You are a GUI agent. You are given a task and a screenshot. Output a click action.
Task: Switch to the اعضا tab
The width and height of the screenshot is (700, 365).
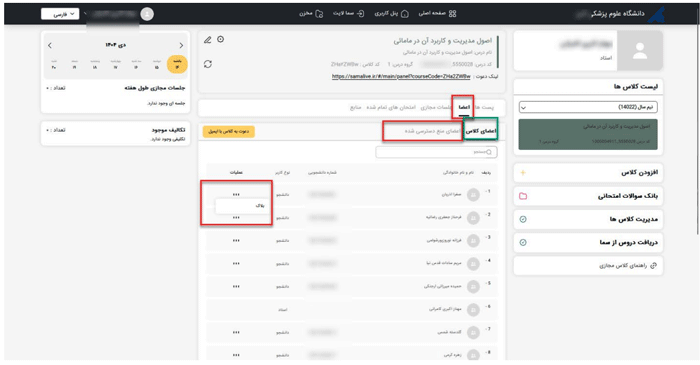tap(464, 107)
